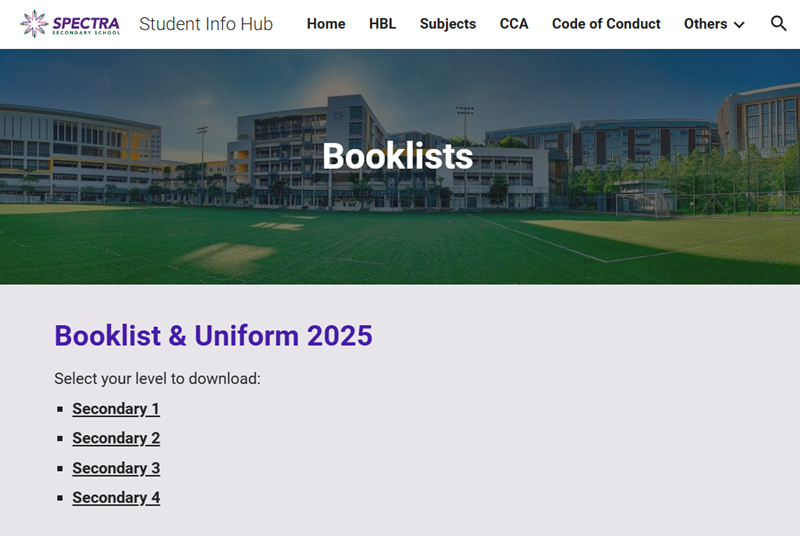Open the HBL nav item
800x536 pixels.
382,24
